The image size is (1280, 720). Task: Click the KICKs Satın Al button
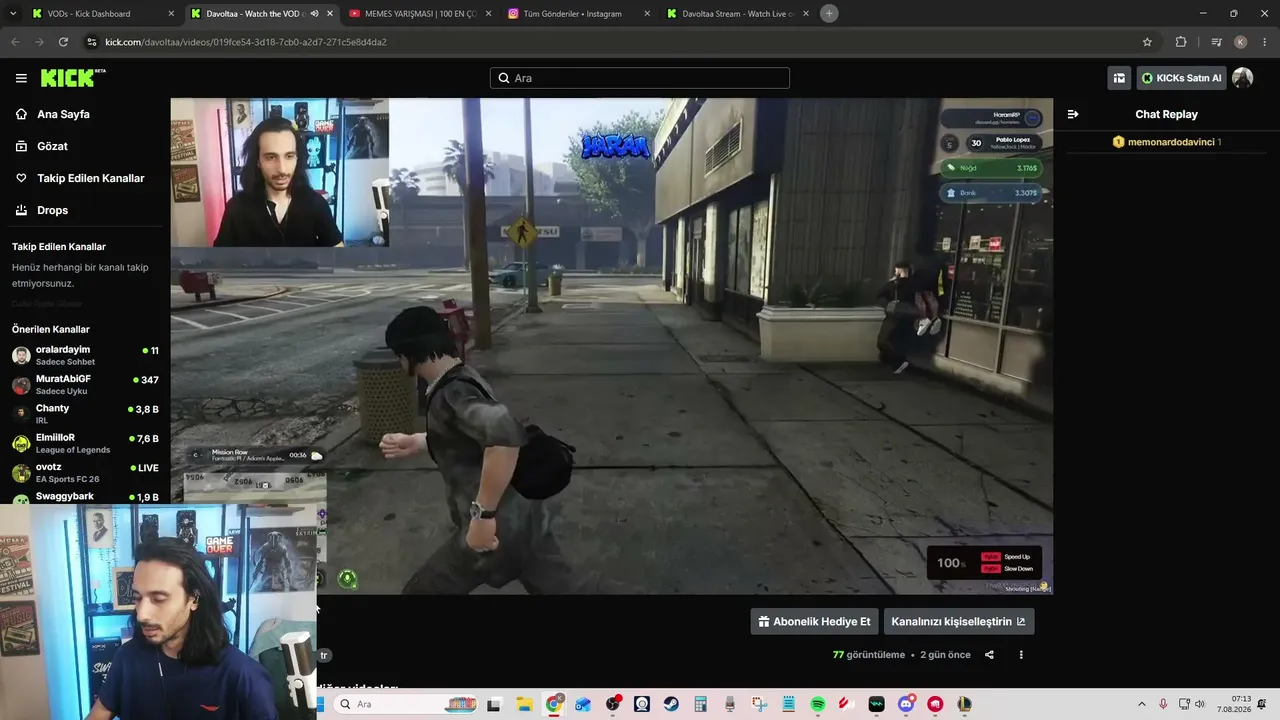tap(1181, 78)
